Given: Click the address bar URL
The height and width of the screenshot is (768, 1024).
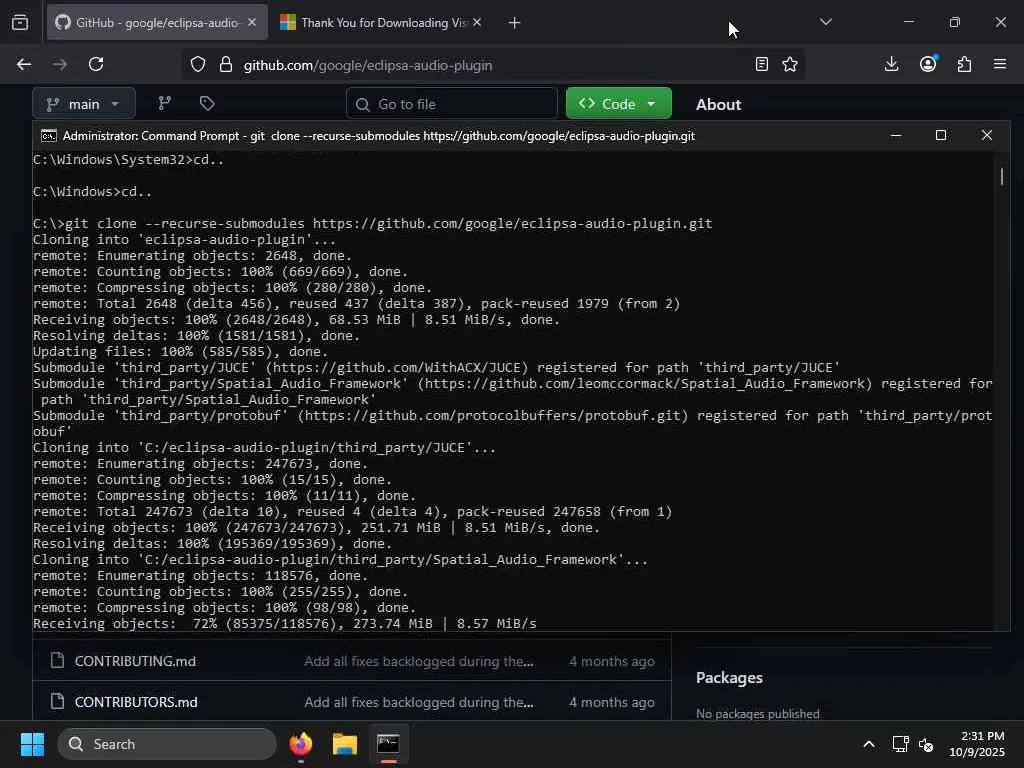Looking at the screenshot, I should pyautogui.click(x=368, y=65).
